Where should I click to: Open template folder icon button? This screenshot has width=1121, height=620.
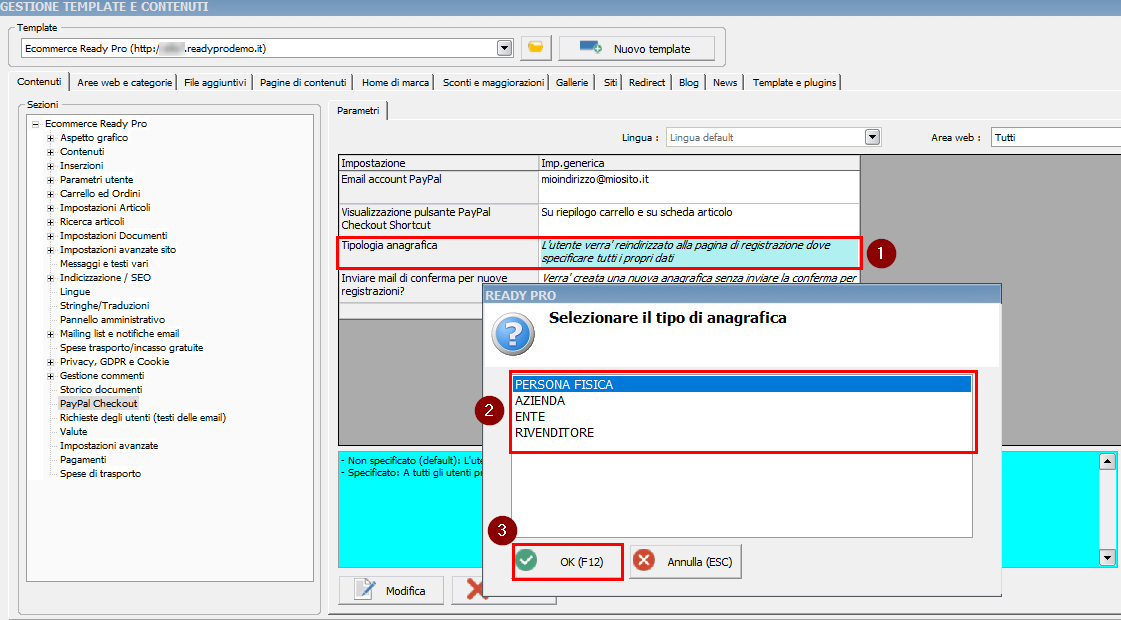pos(535,48)
